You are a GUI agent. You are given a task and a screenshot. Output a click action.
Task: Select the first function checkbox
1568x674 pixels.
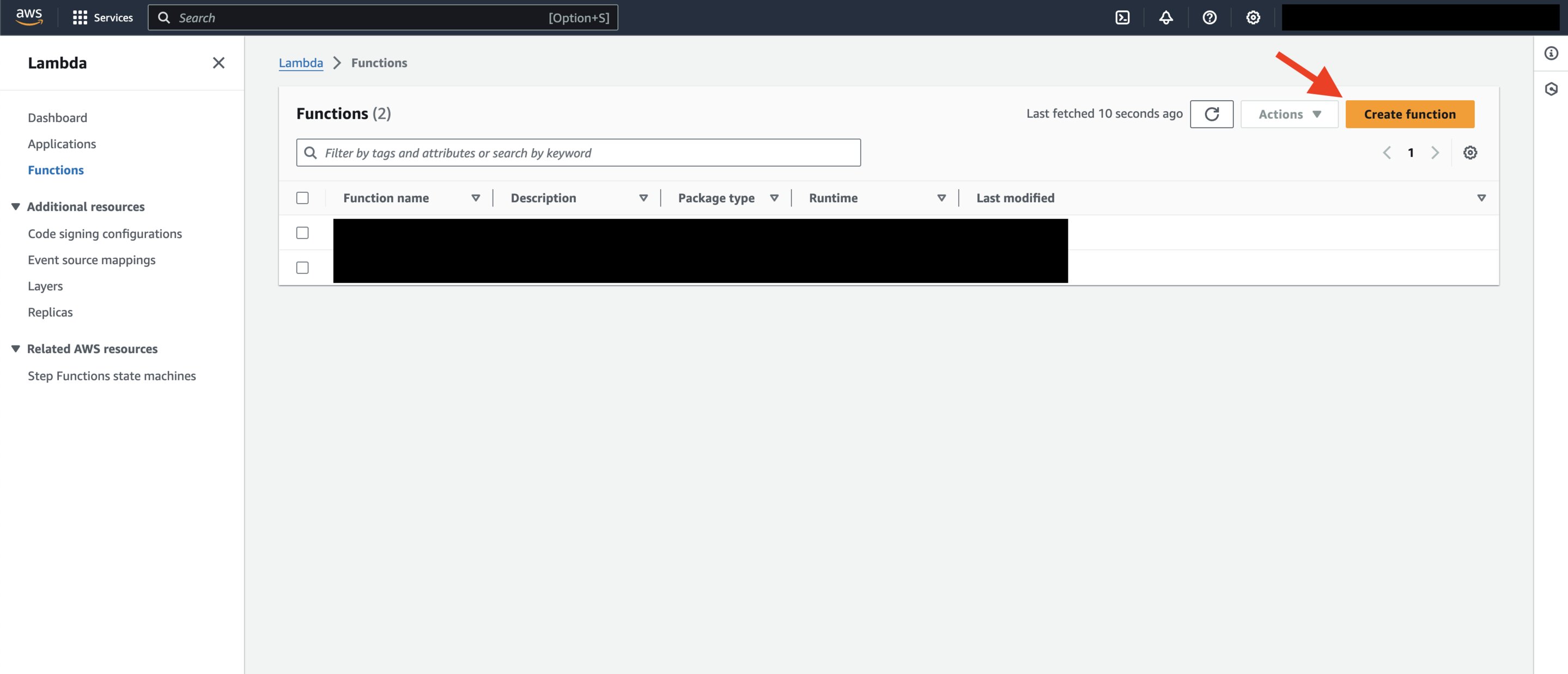point(302,232)
